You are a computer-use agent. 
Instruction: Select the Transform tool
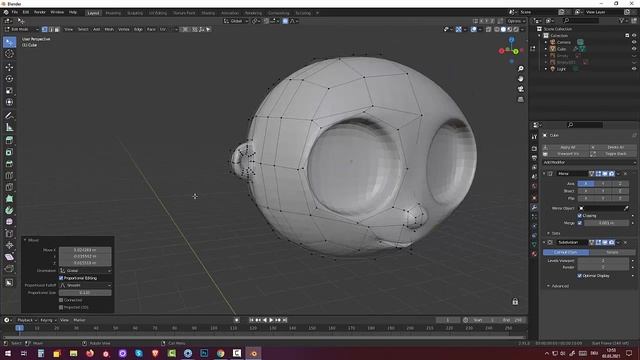tap(9, 102)
